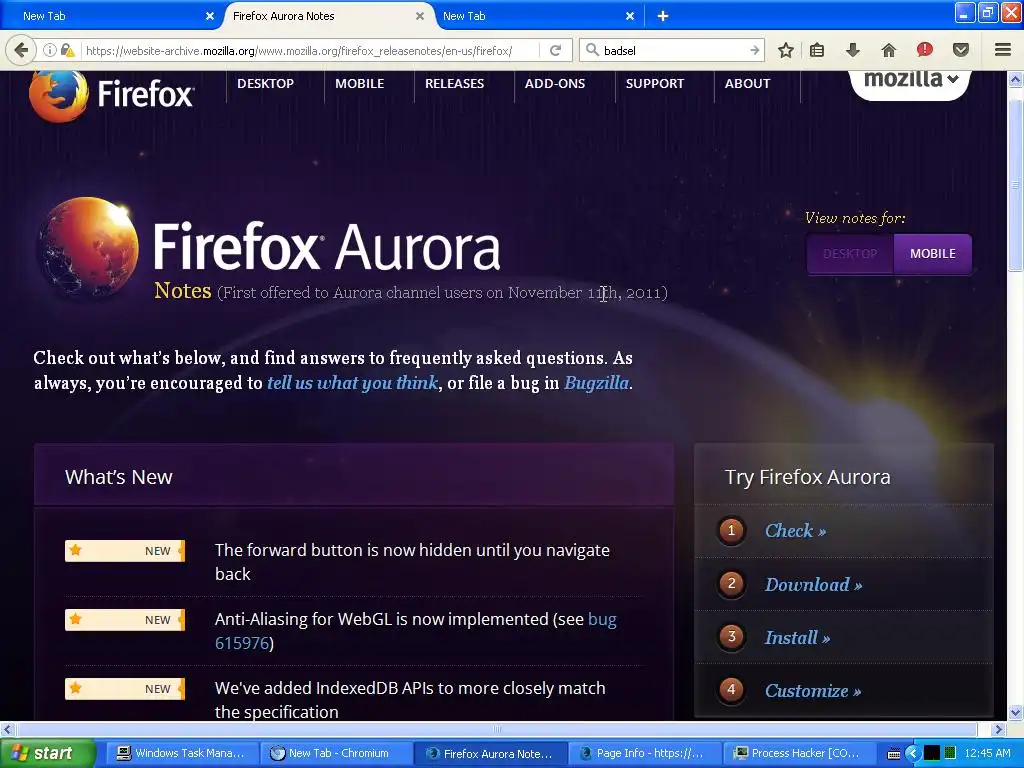Click the green tray icon
Screen dimensions: 1024x768
[x=950, y=753]
